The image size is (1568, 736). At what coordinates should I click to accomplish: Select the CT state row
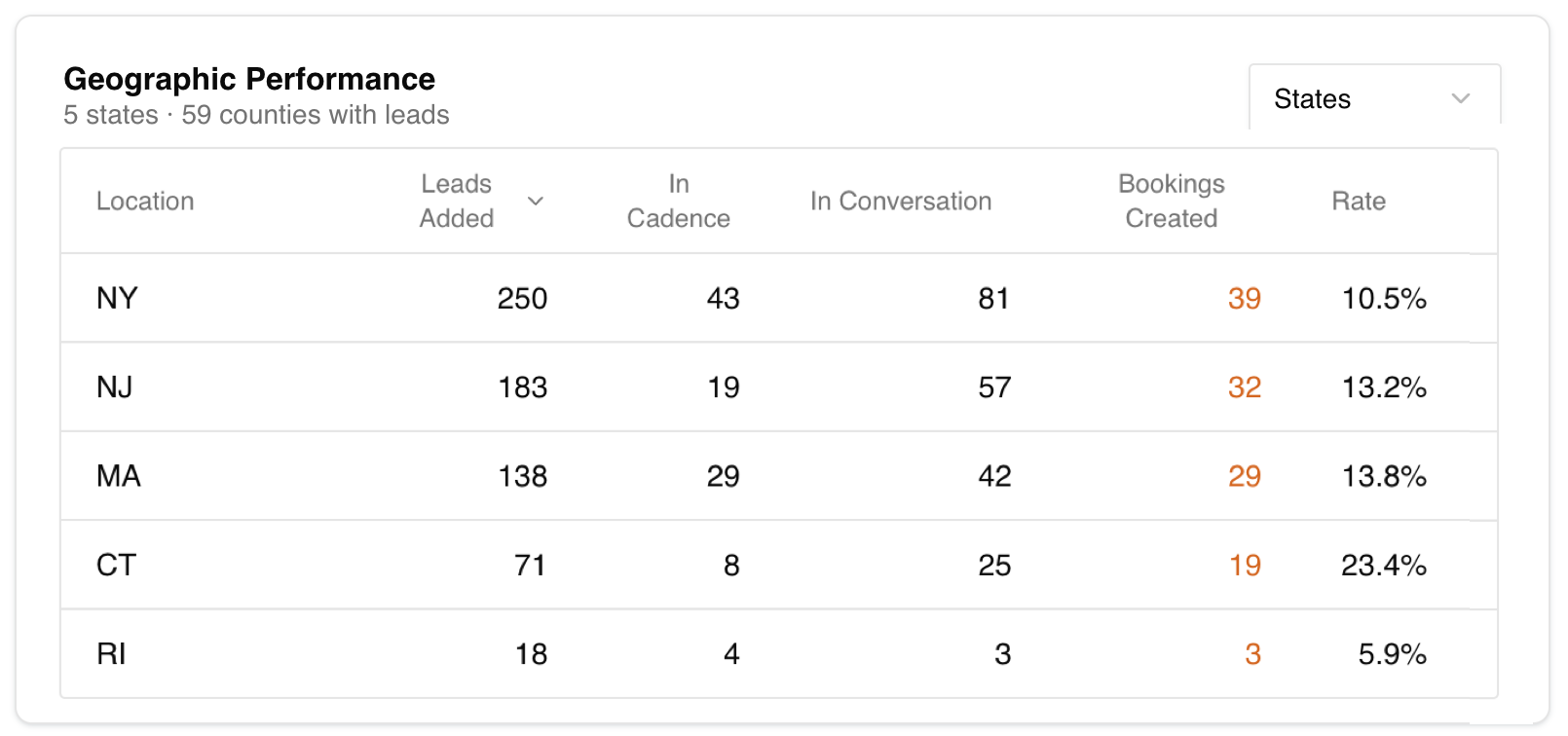tap(390, 565)
